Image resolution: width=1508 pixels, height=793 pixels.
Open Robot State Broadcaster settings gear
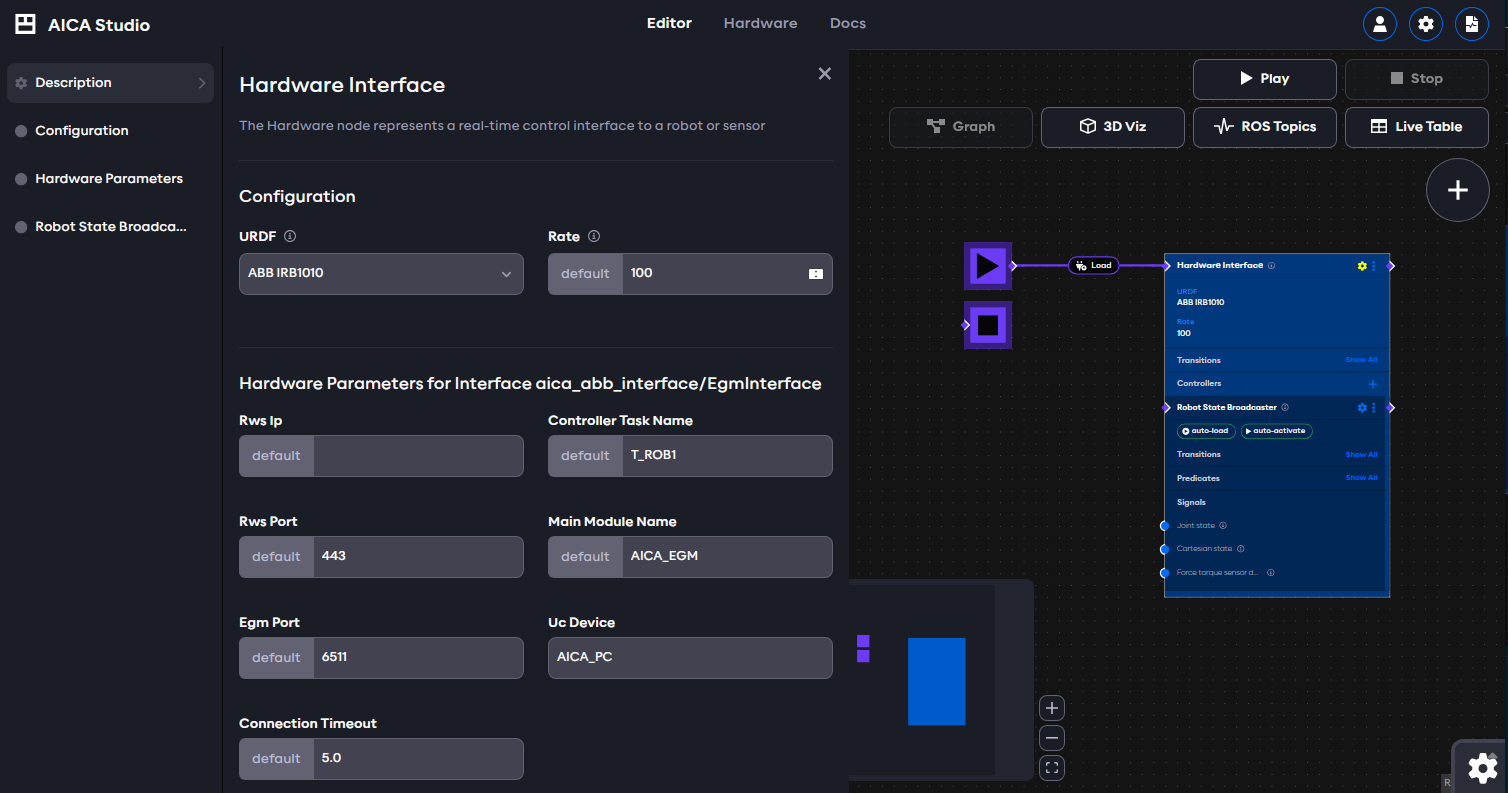point(1361,408)
